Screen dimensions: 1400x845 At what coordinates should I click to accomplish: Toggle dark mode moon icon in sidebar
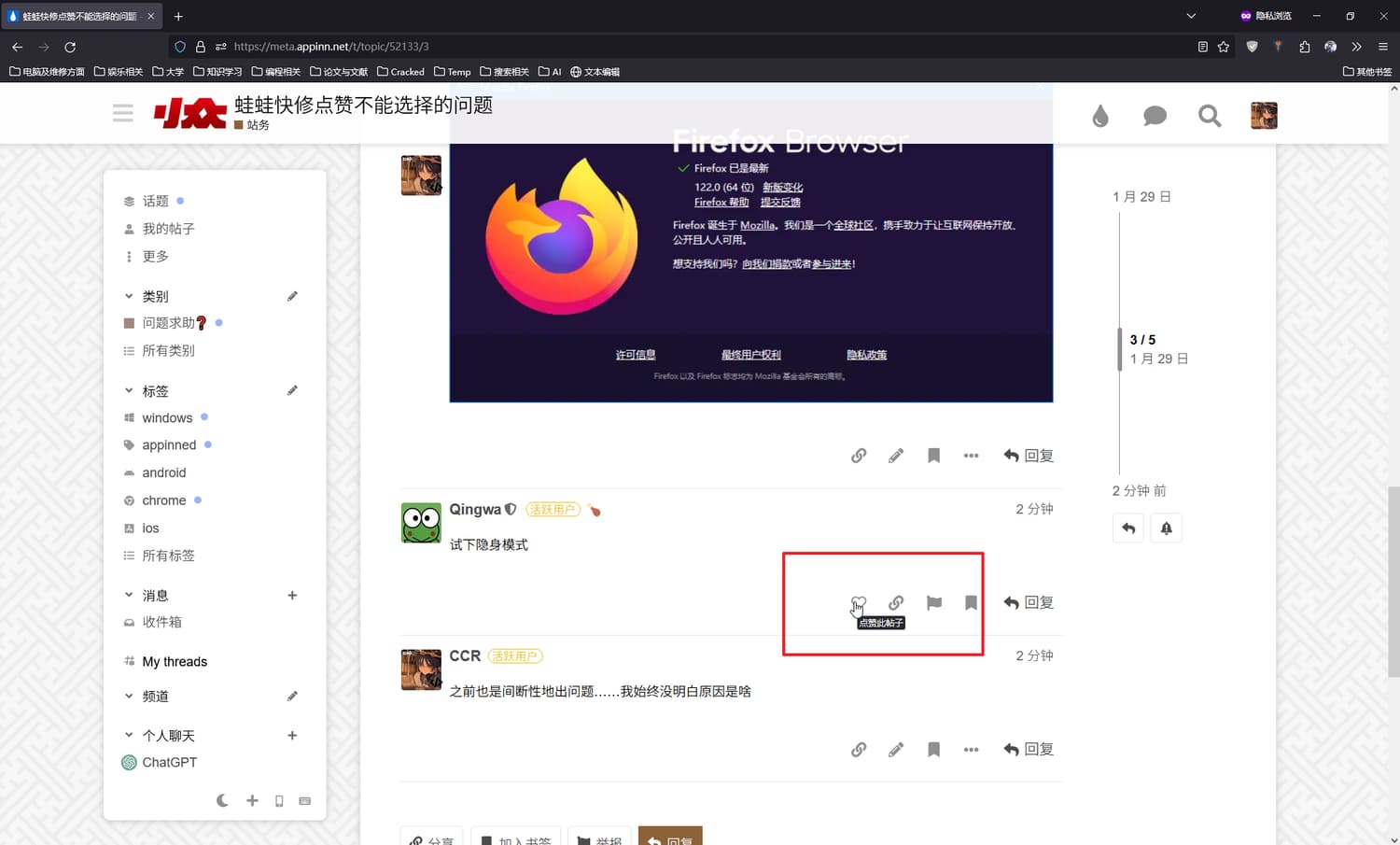[222, 800]
